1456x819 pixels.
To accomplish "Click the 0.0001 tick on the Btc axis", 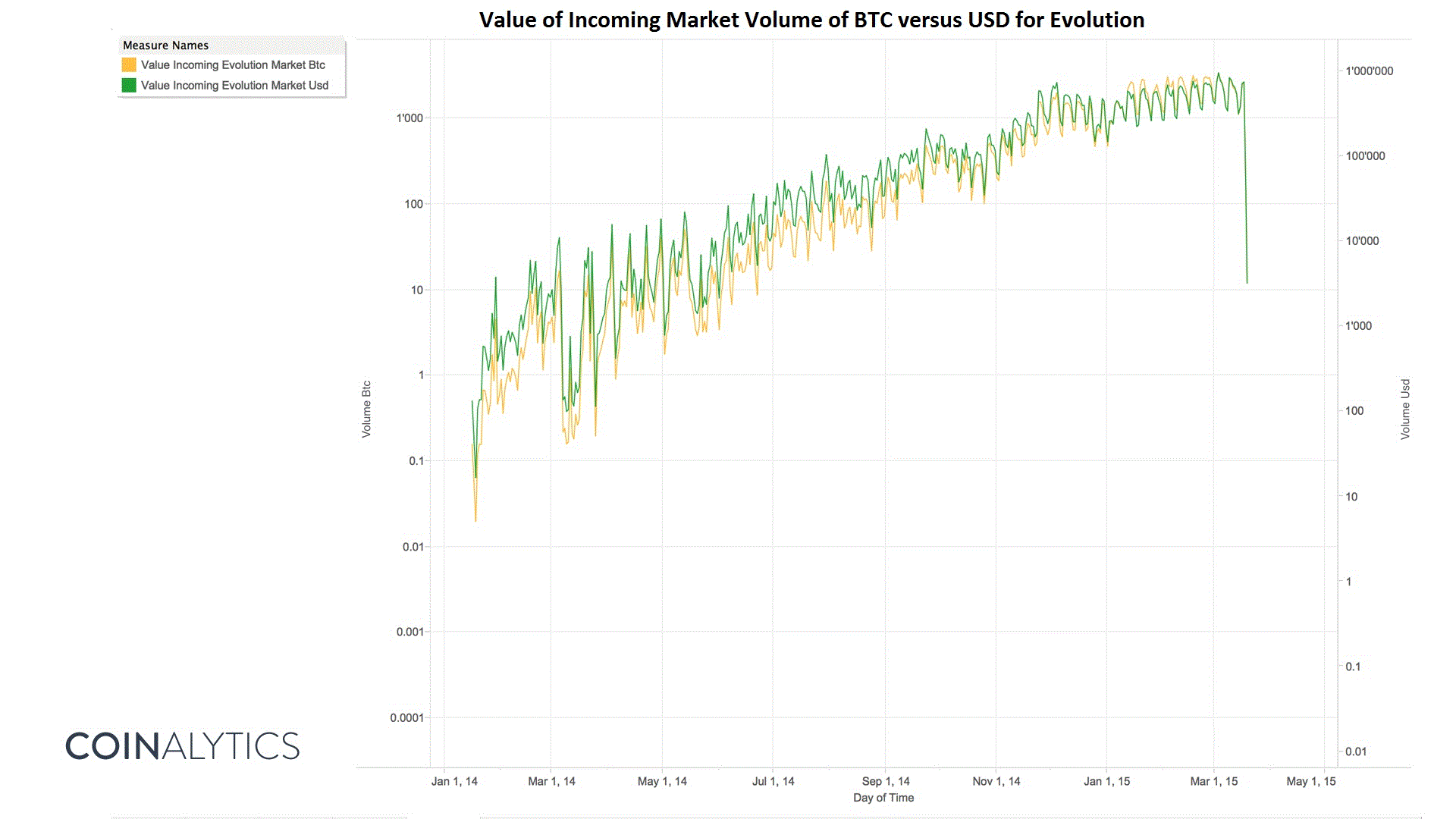I will [406, 718].
